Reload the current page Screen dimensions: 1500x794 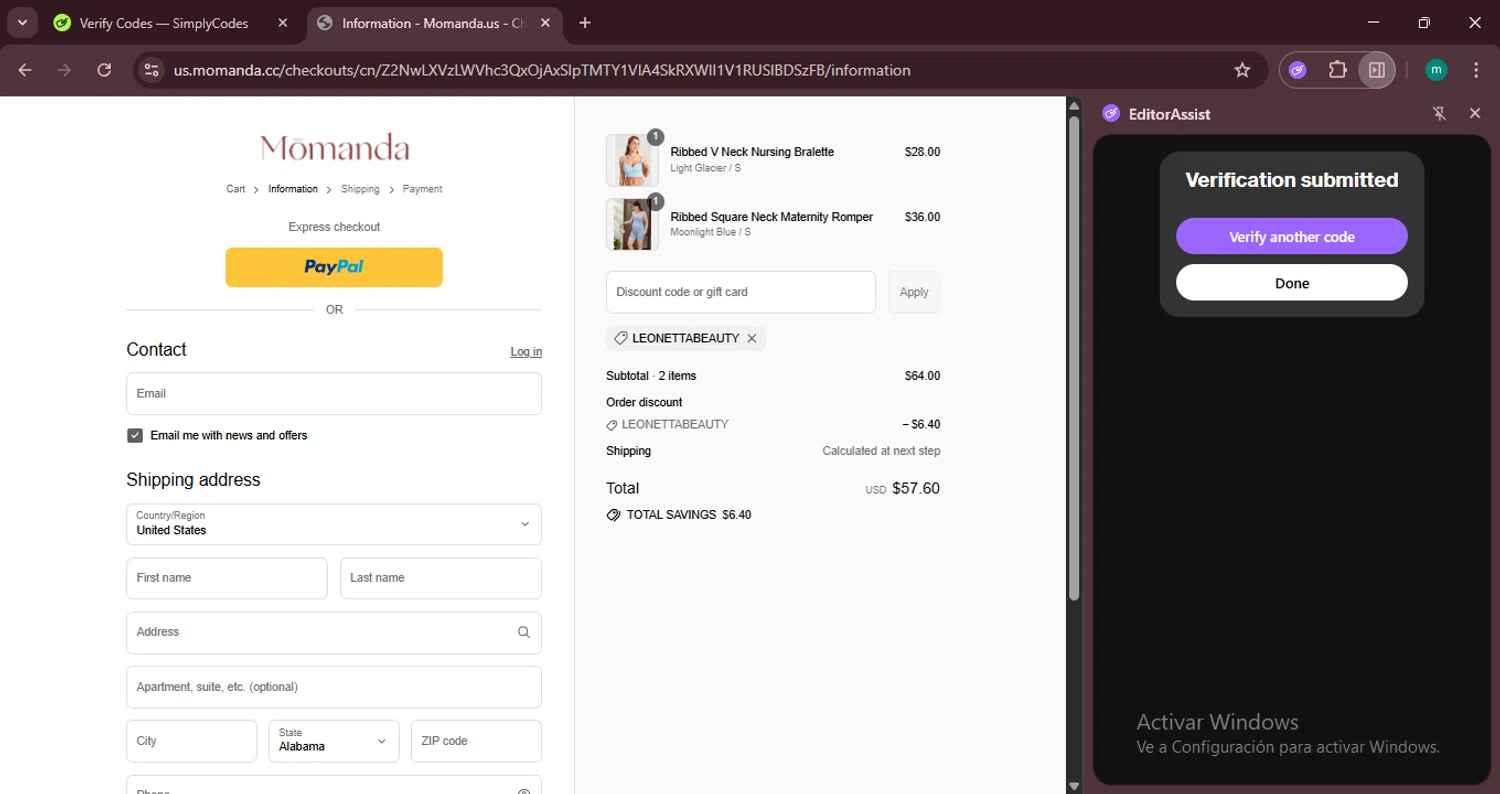(104, 70)
